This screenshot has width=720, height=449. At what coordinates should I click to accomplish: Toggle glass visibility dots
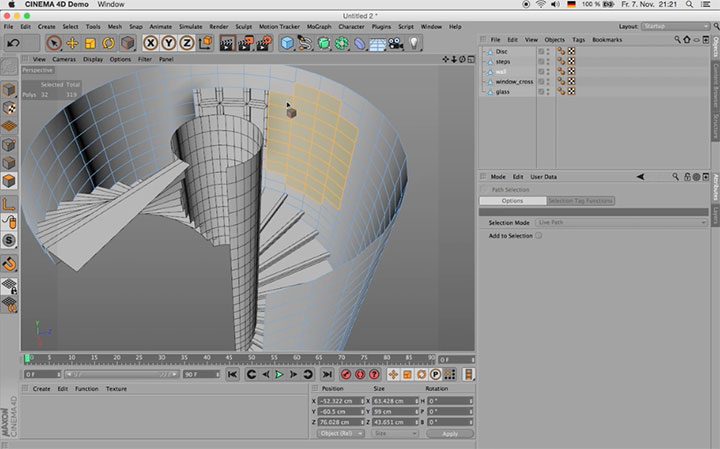click(x=548, y=92)
